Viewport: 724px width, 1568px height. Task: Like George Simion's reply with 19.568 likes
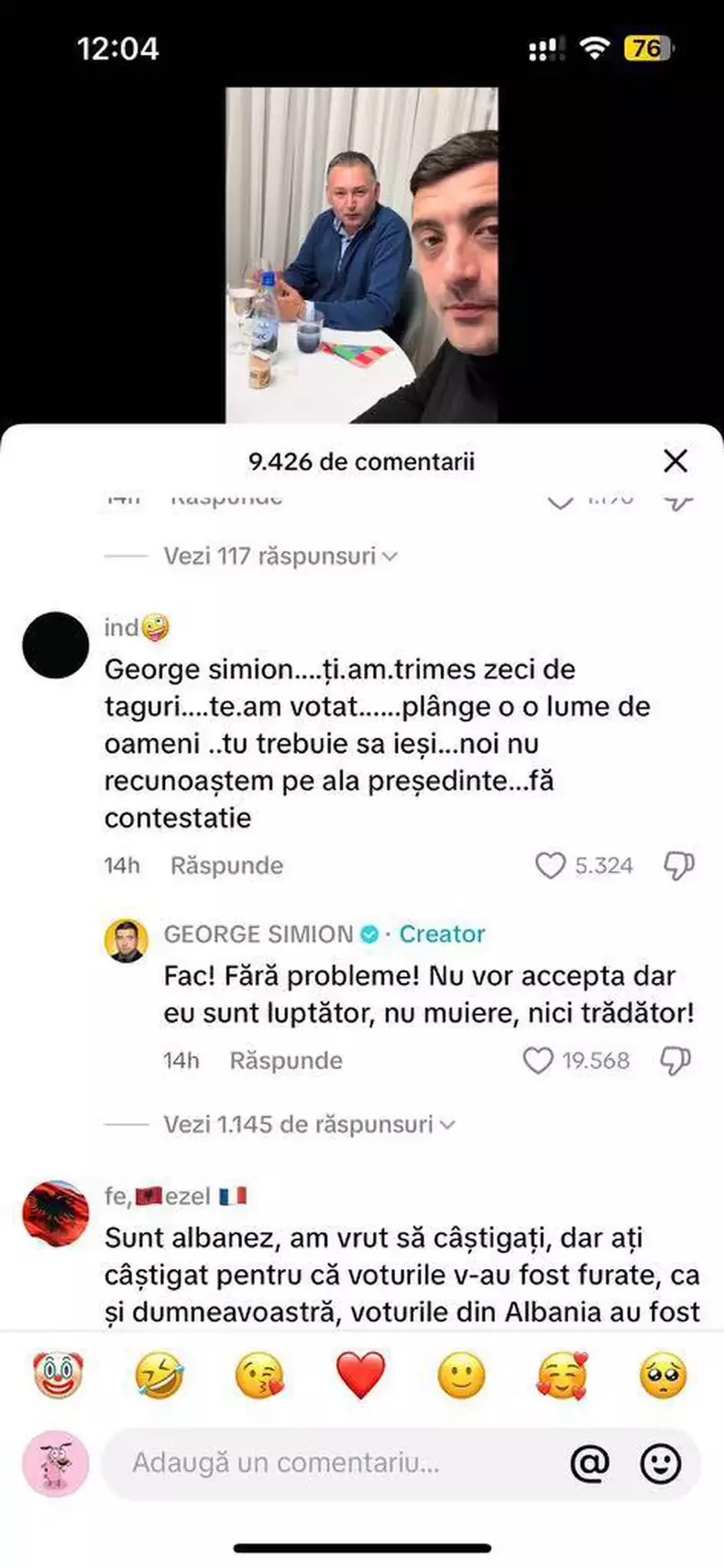pos(538,1061)
